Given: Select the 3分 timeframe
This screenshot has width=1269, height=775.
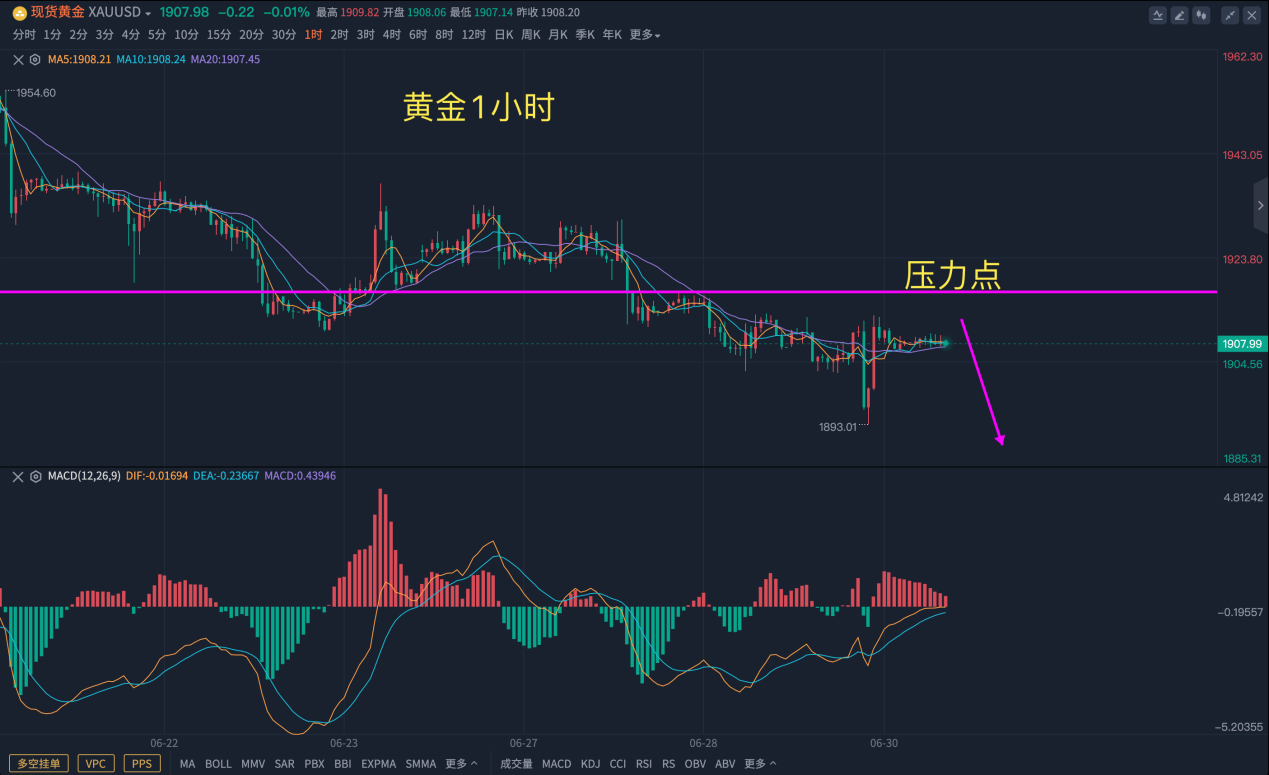Looking at the screenshot, I should click(x=105, y=35).
